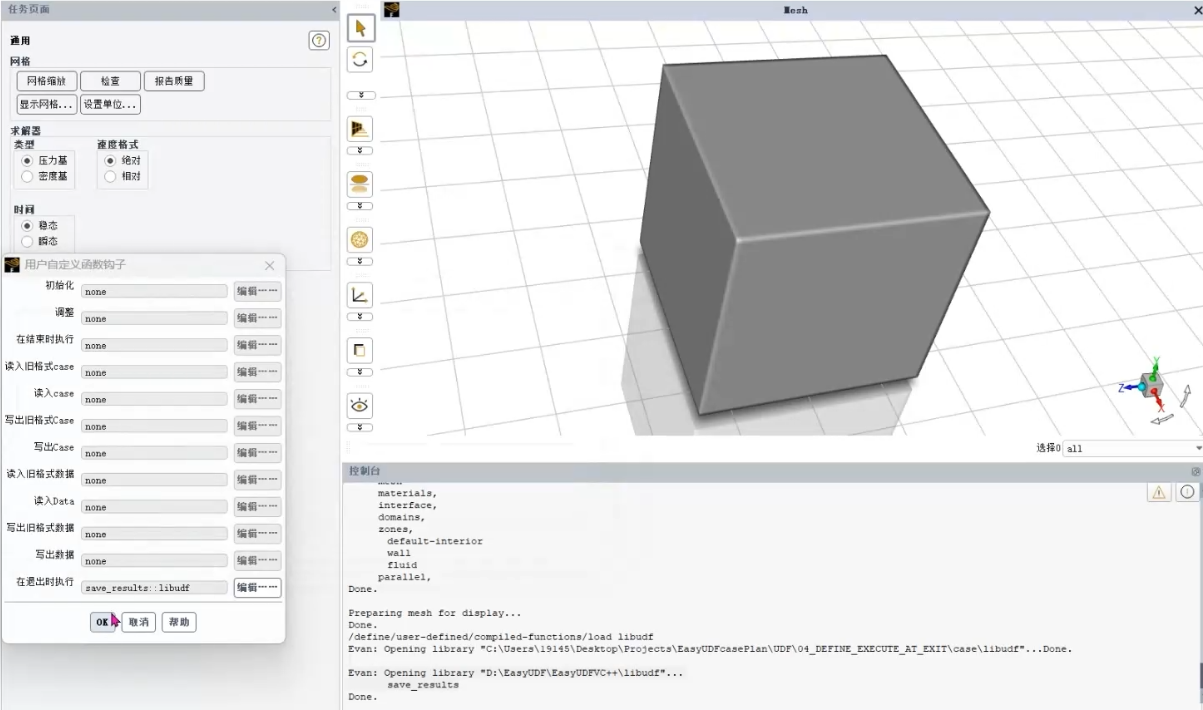
Task: Select the mouse pointer selection tool
Action: coord(360,28)
